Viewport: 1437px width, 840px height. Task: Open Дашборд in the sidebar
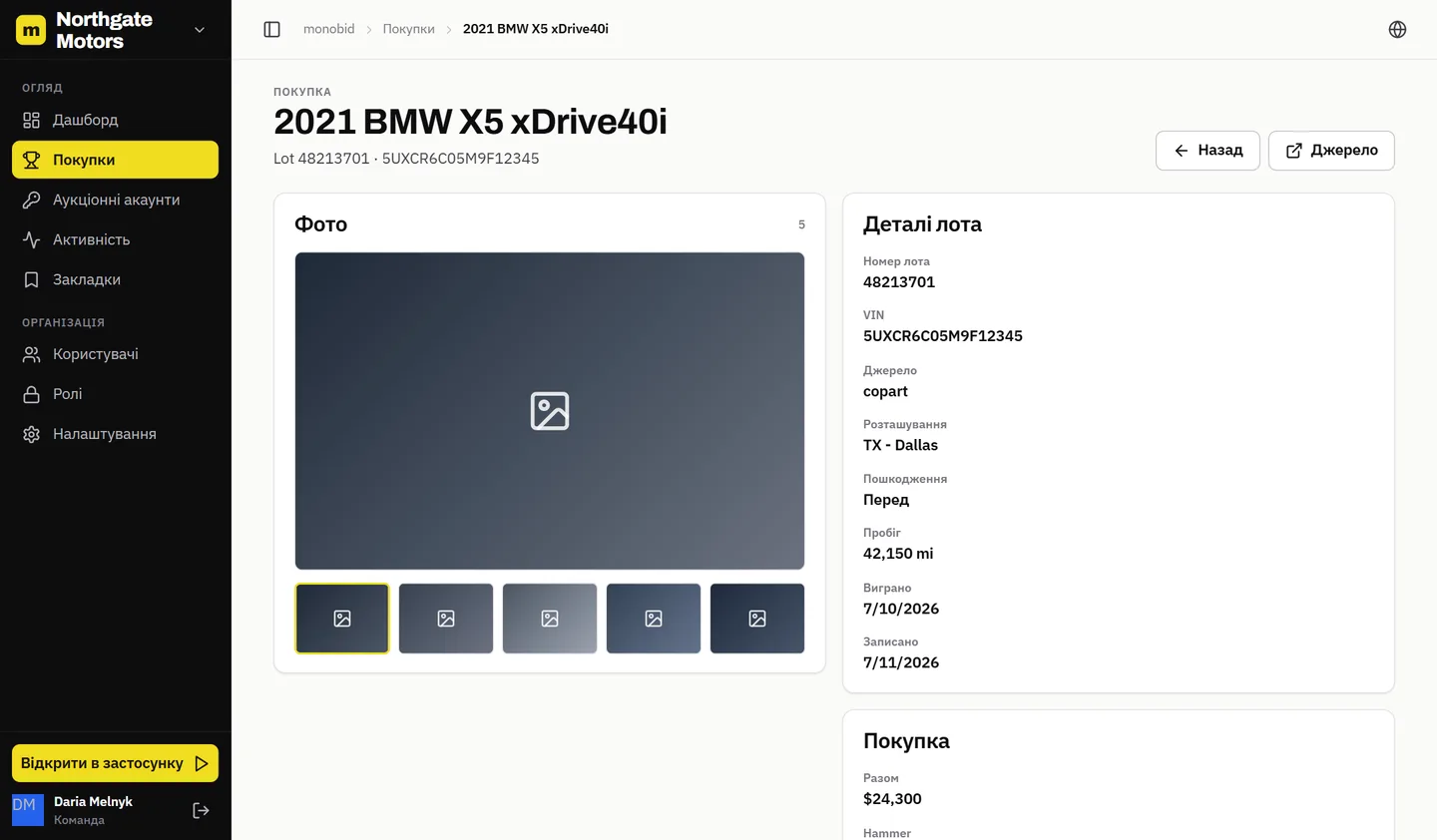point(115,120)
